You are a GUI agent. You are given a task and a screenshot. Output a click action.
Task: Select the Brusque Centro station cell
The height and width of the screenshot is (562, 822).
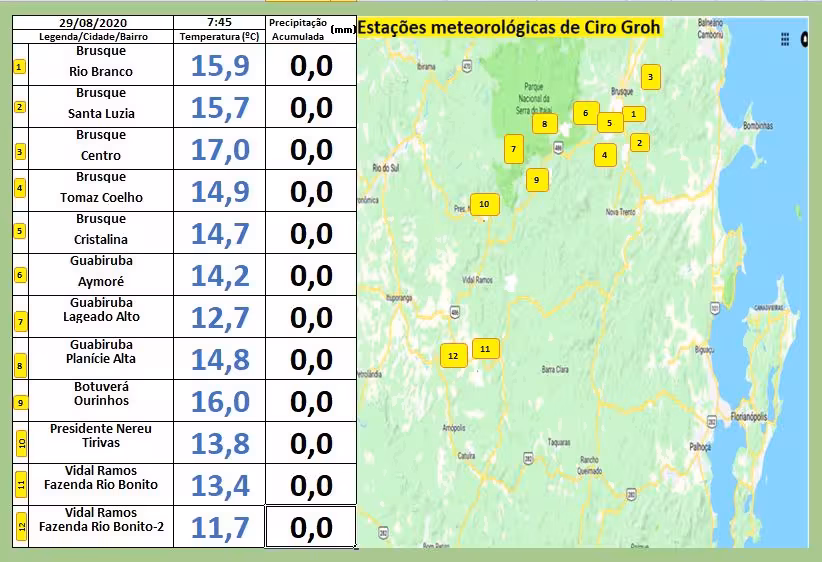(x=100, y=146)
